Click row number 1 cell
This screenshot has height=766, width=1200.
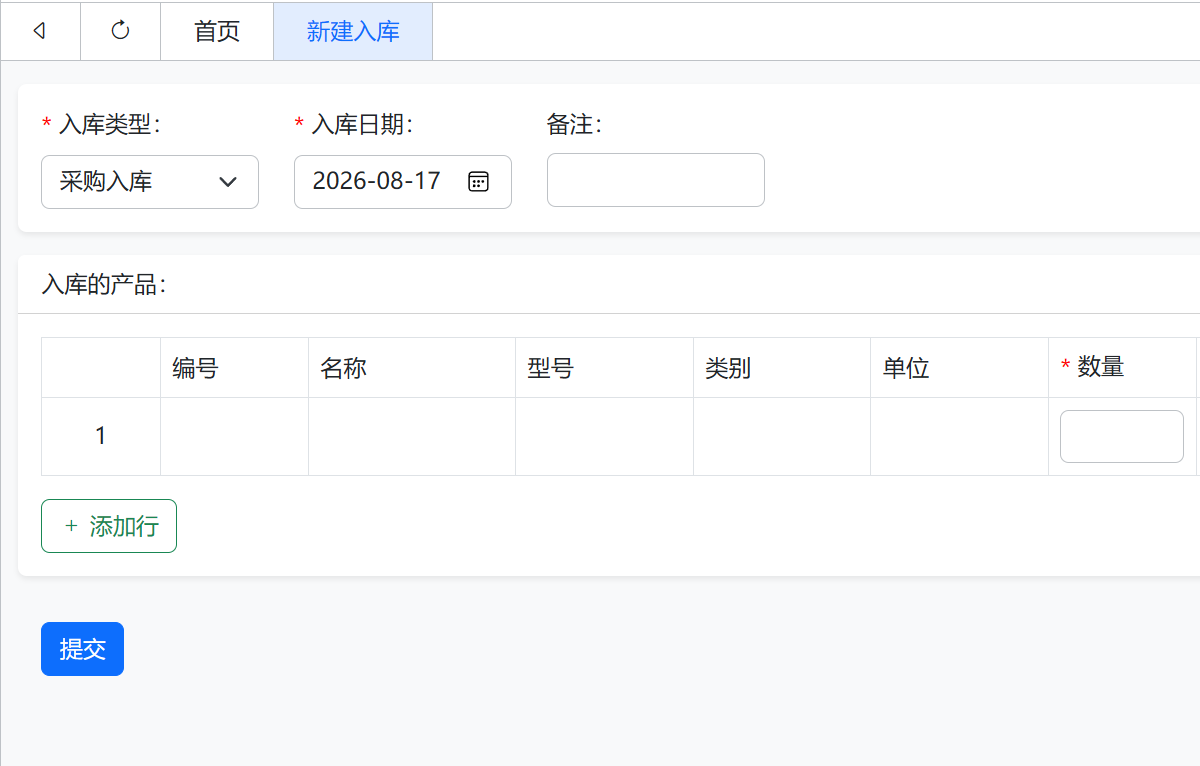(x=101, y=436)
